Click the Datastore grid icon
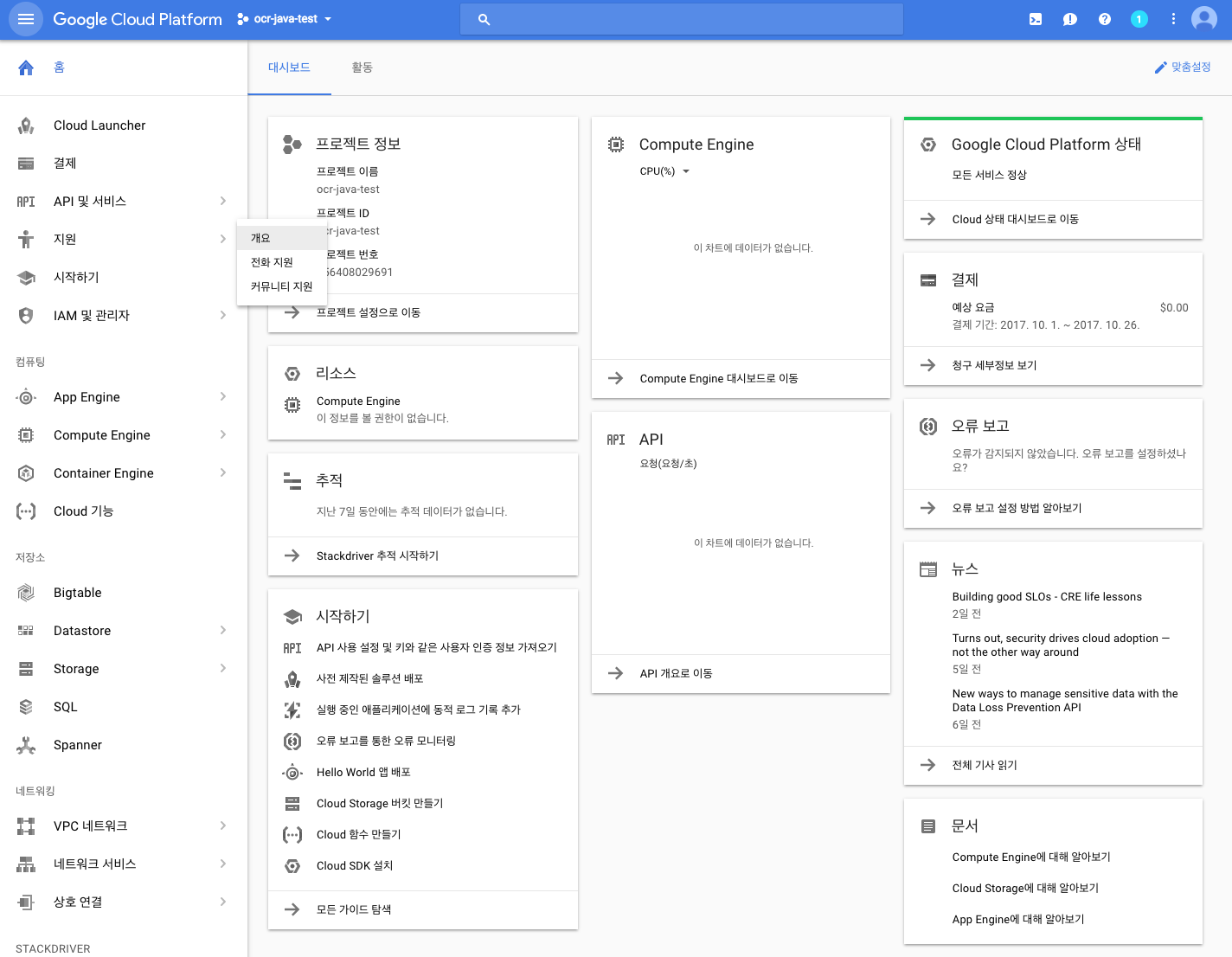Image resolution: width=1232 pixels, height=957 pixels. tap(26, 631)
